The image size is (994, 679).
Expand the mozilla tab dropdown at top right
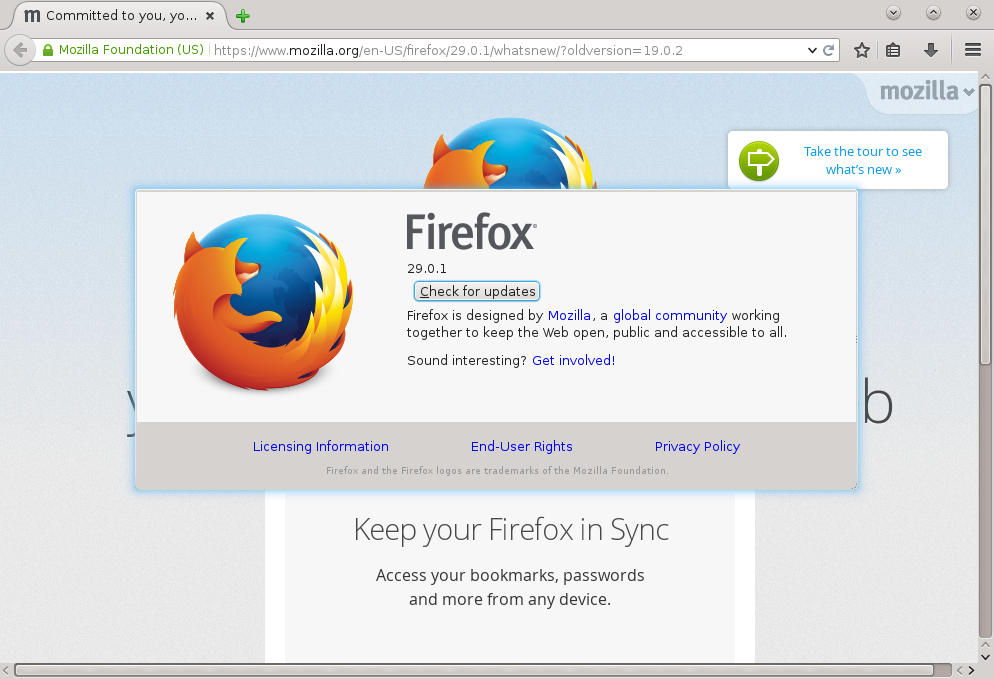click(927, 92)
